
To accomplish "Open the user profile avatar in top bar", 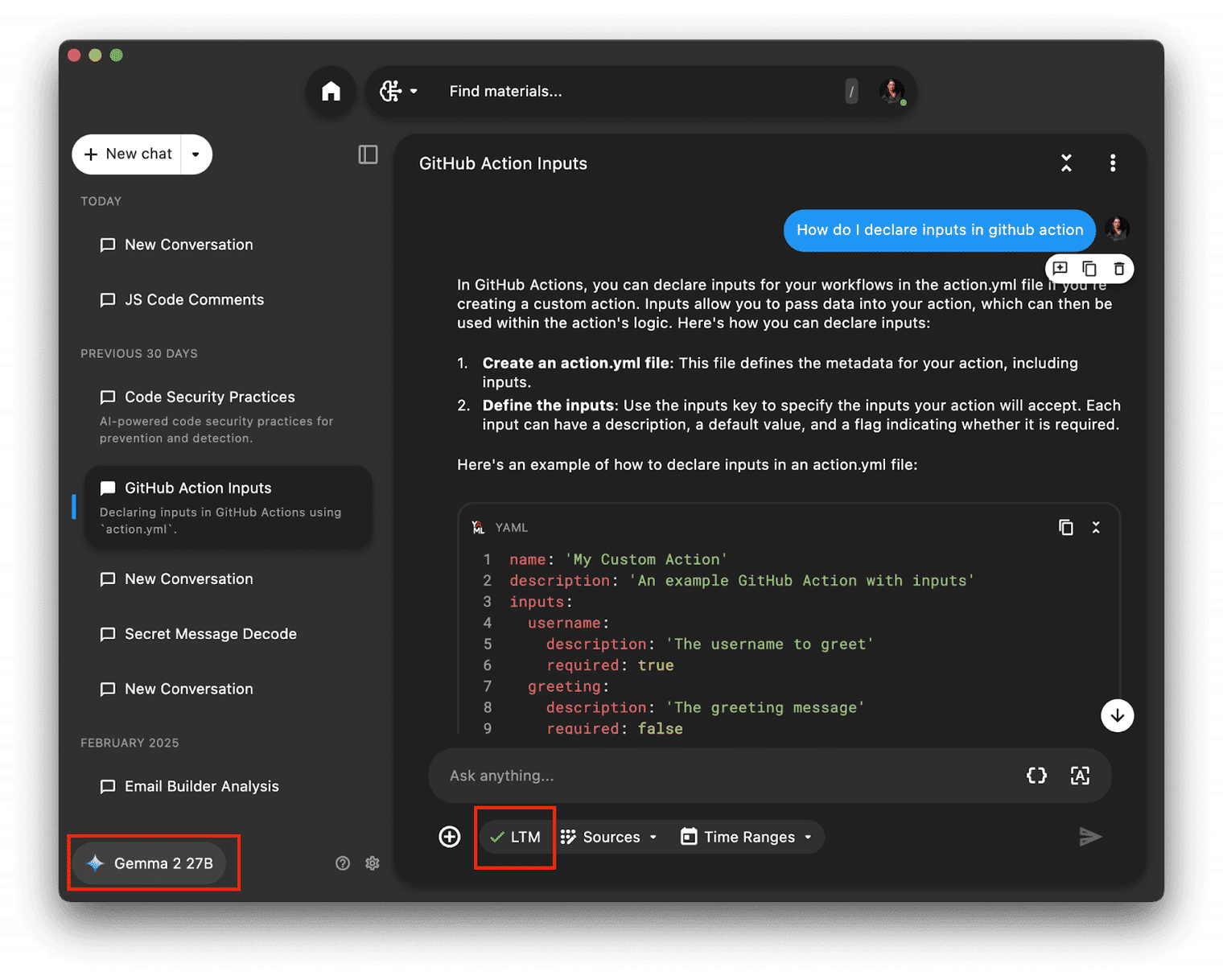I will coord(892,92).
